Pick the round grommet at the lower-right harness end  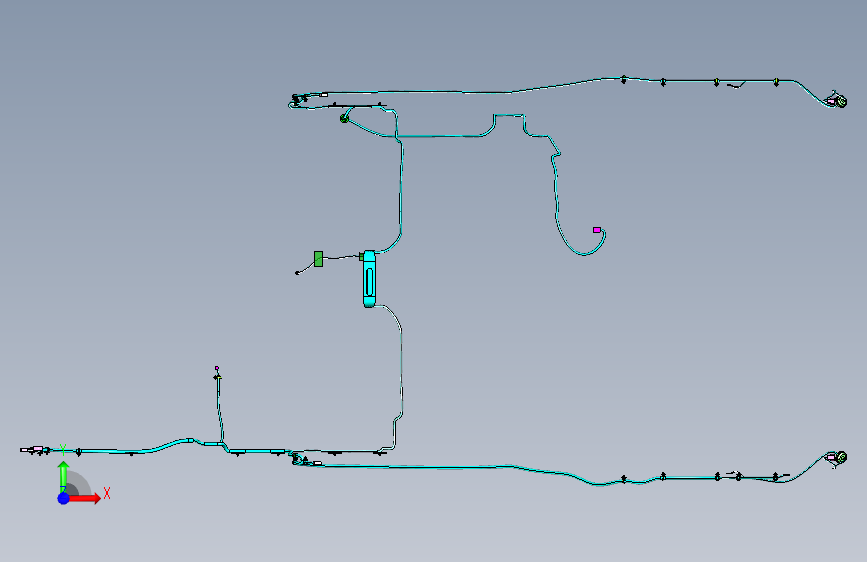[x=841, y=457]
